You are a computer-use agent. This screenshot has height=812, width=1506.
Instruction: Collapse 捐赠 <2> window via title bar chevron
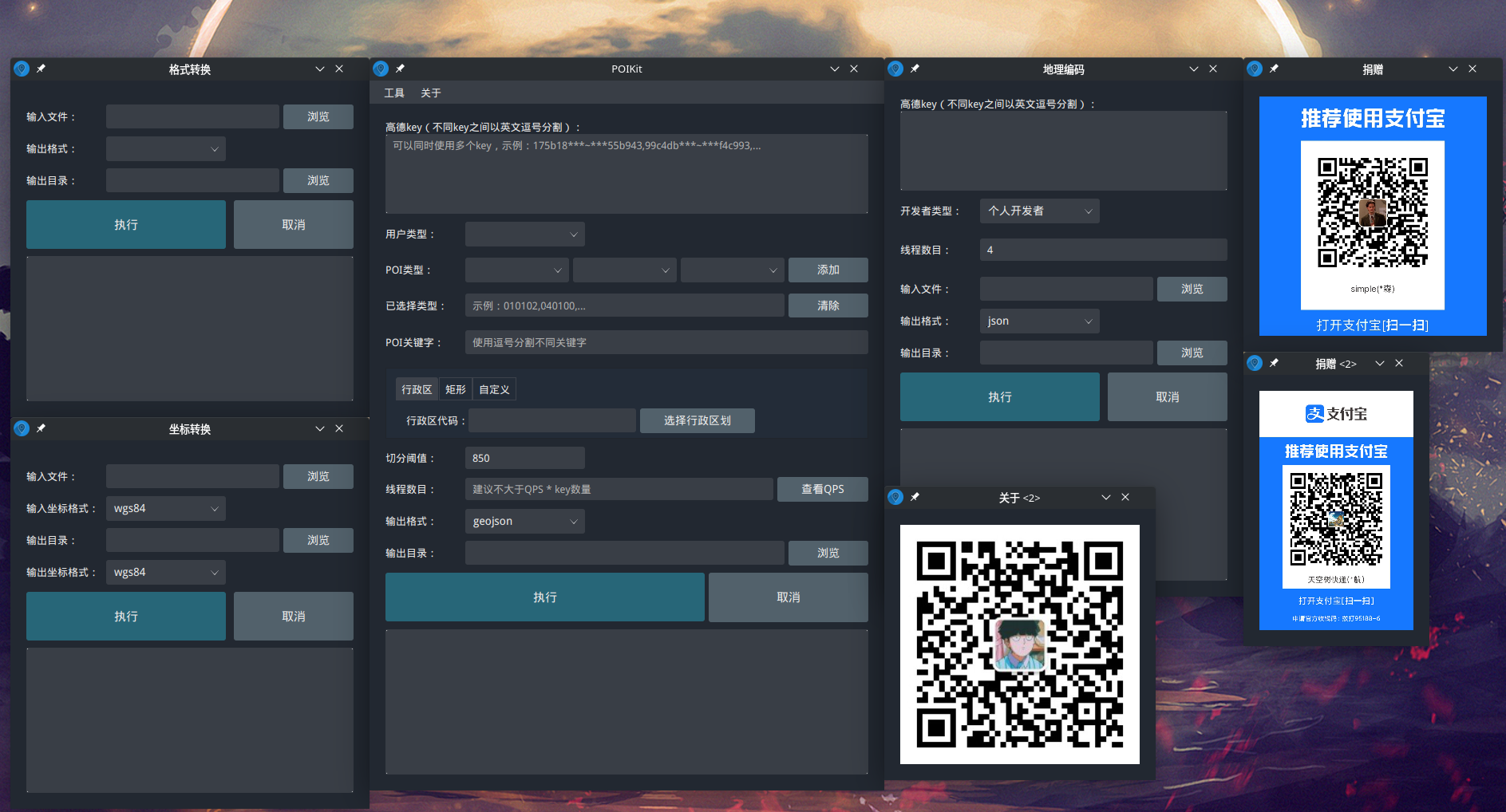pyautogui.click(x=1380, y=363)
